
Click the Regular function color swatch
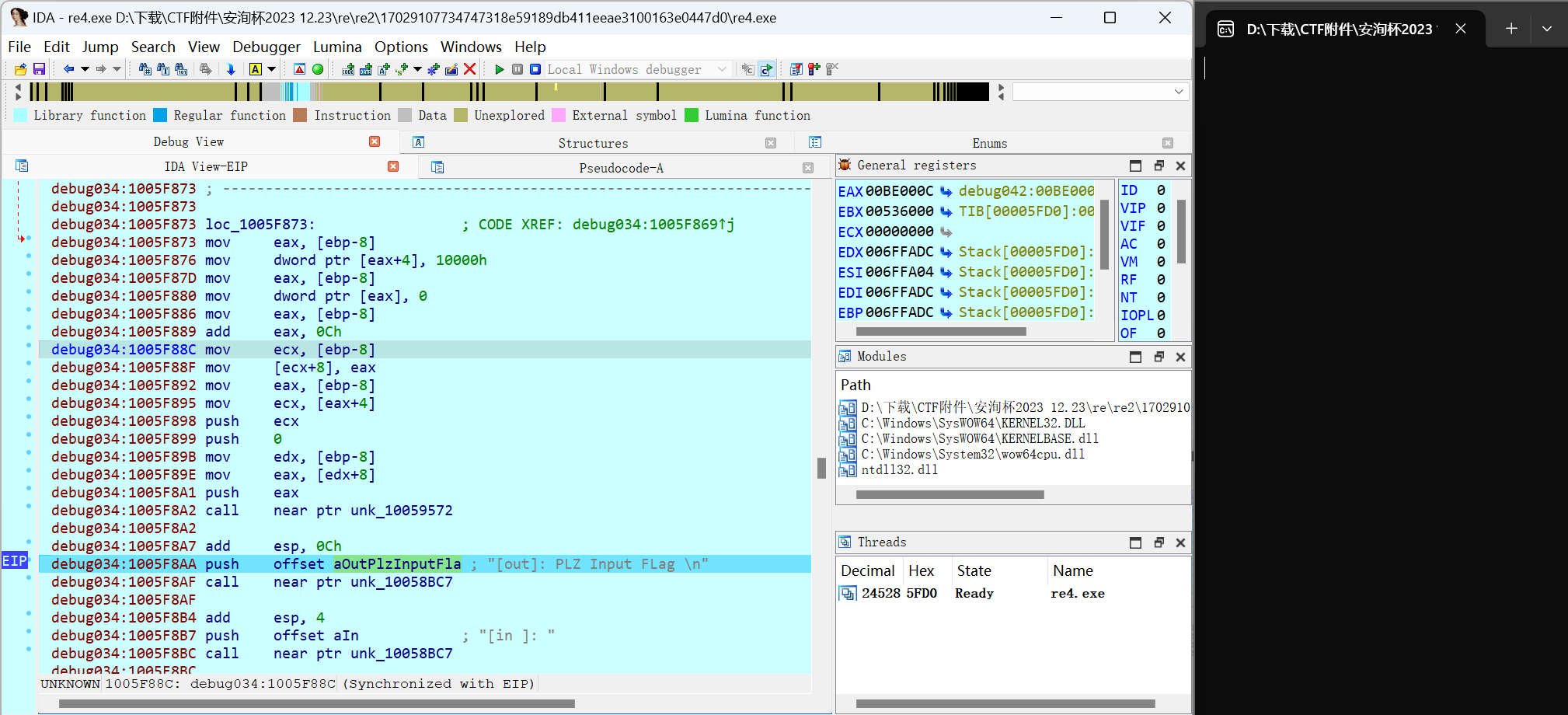[x=160, y=115]
